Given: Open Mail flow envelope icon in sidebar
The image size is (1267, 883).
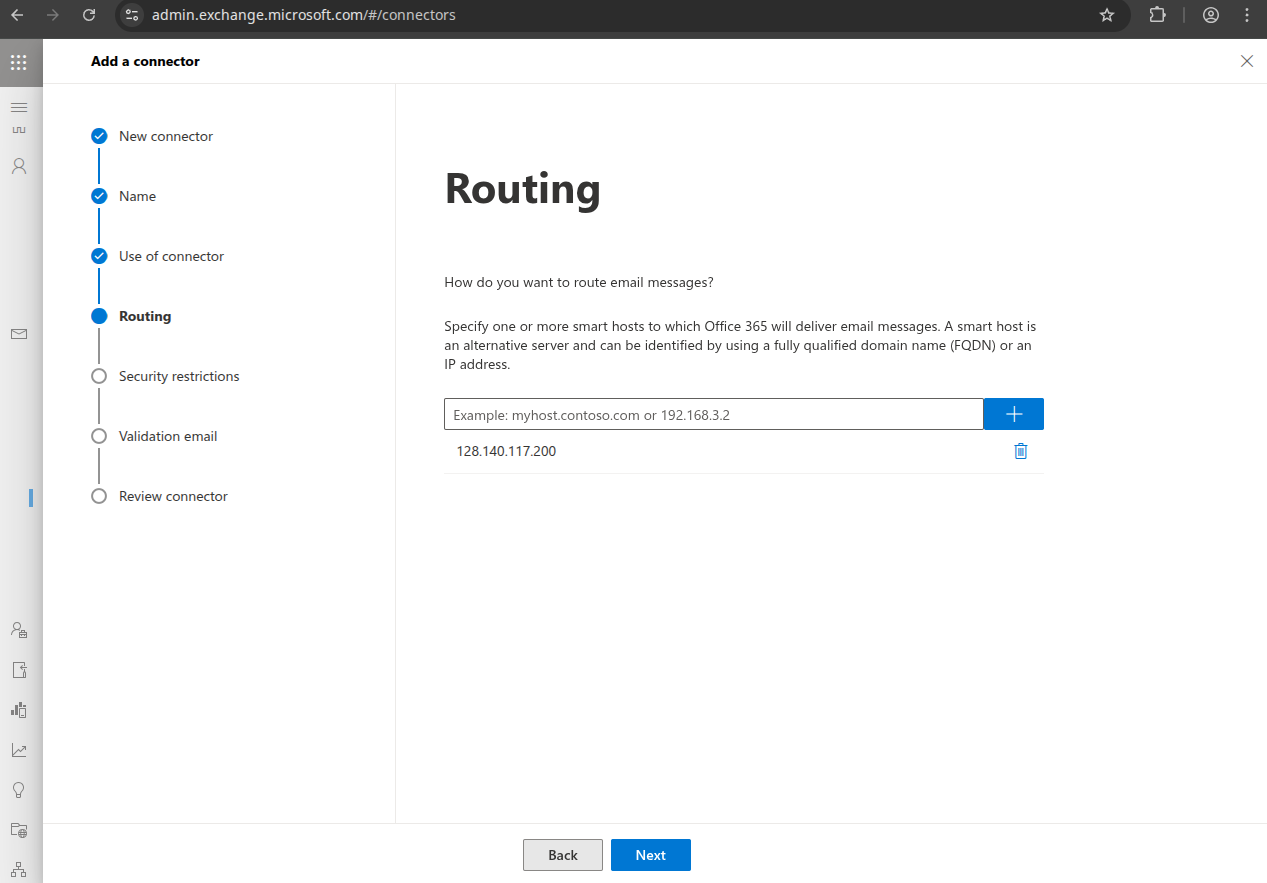Looking at the screenshot, I should pyautogui.click(x=18, y=334).
